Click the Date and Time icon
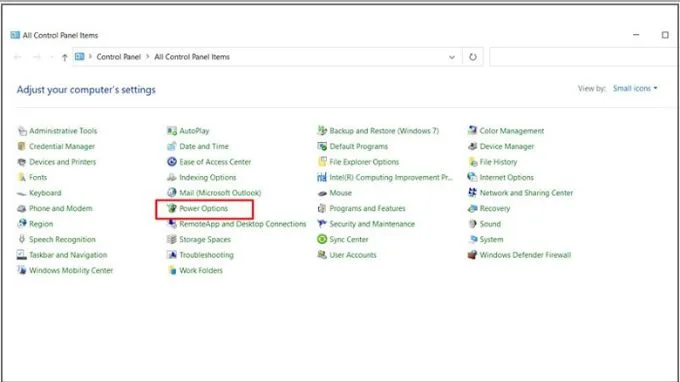Screen dimensions: 680x382 pyautogui.click(x=172, y=147)
